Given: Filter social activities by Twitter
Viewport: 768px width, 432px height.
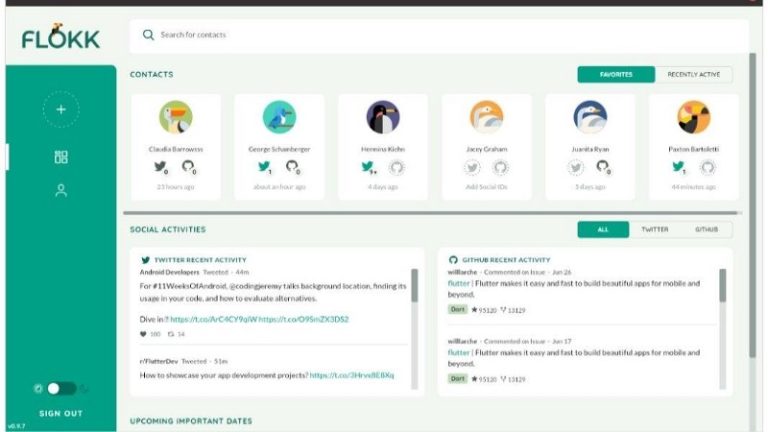Looking at the screenshot, I should tap(655, 230).
